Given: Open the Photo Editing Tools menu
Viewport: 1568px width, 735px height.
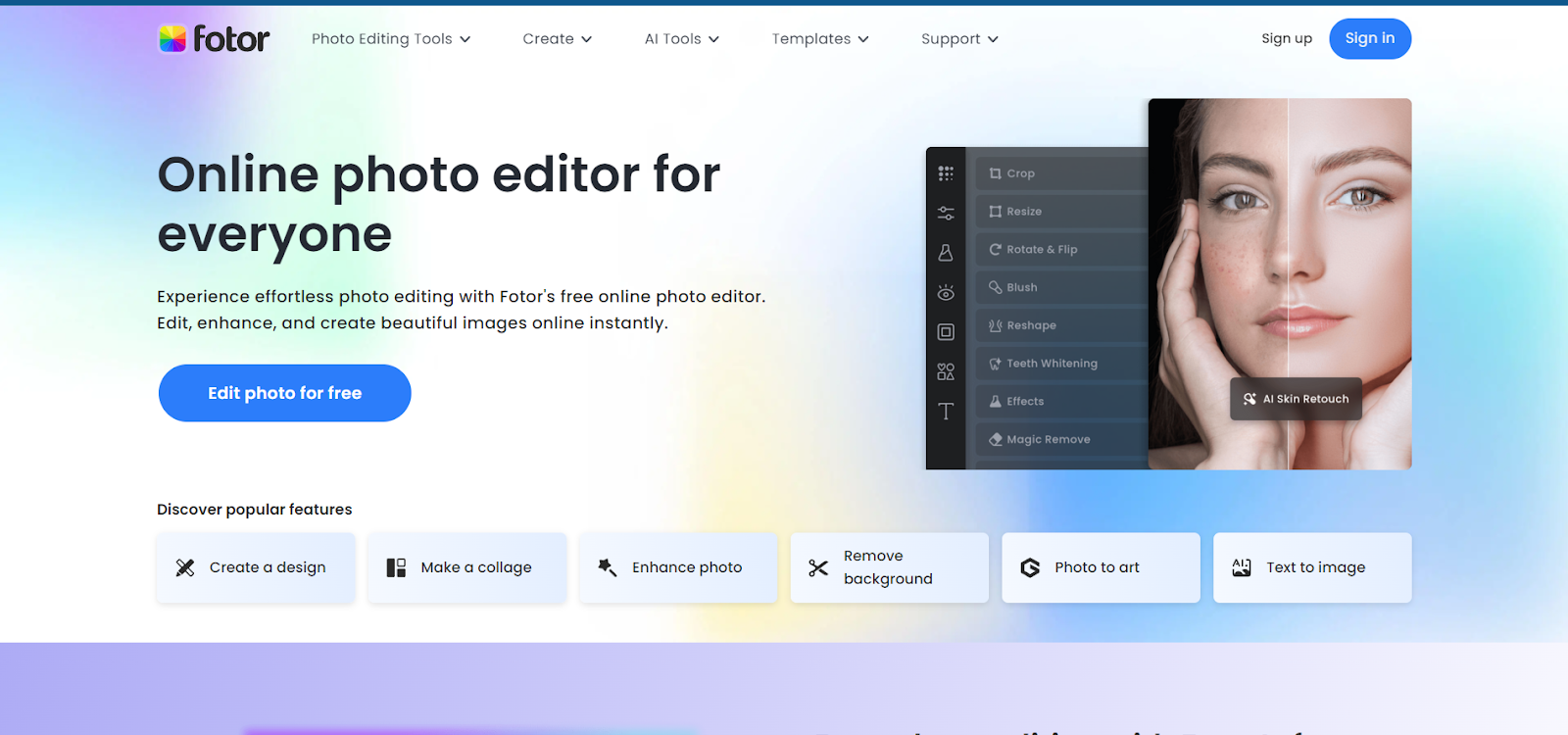Looking at the screenshot, I should point(382,39).
